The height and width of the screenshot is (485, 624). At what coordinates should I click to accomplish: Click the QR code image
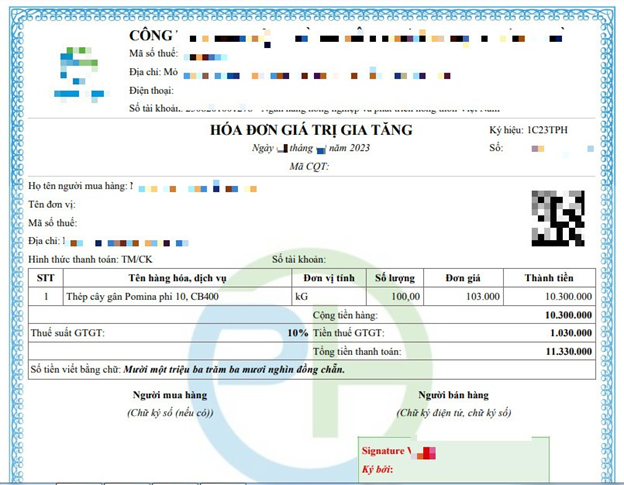pyautogui.click(x=558, y=218)
